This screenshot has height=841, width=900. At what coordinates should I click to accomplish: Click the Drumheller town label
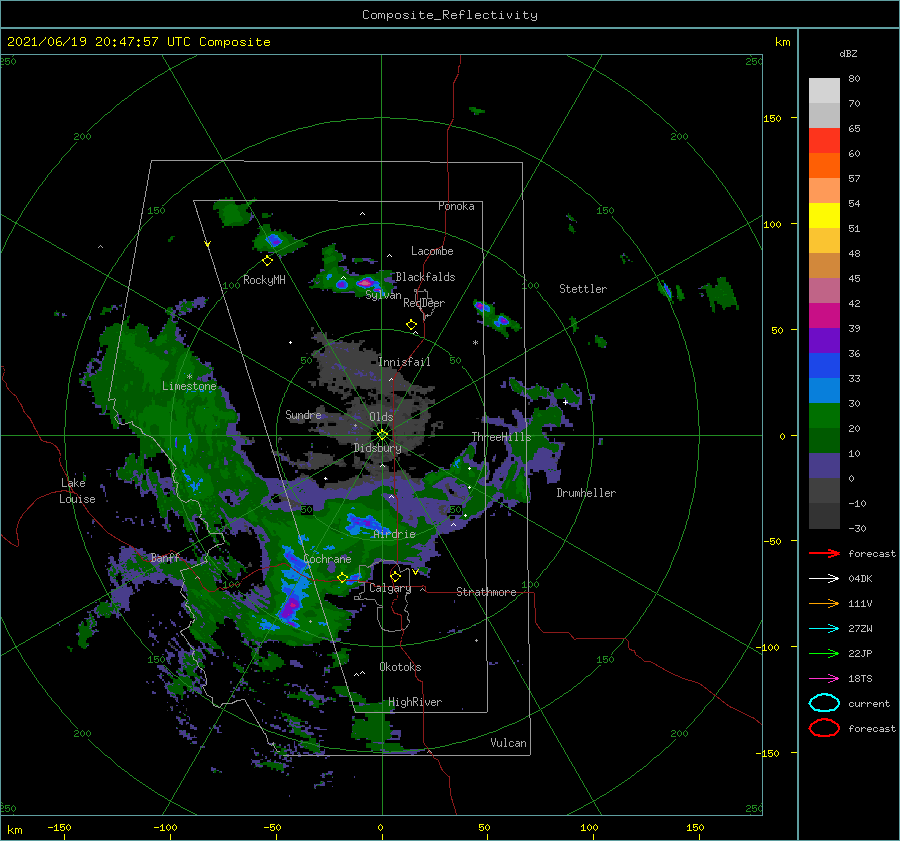(x=586, y=493)
